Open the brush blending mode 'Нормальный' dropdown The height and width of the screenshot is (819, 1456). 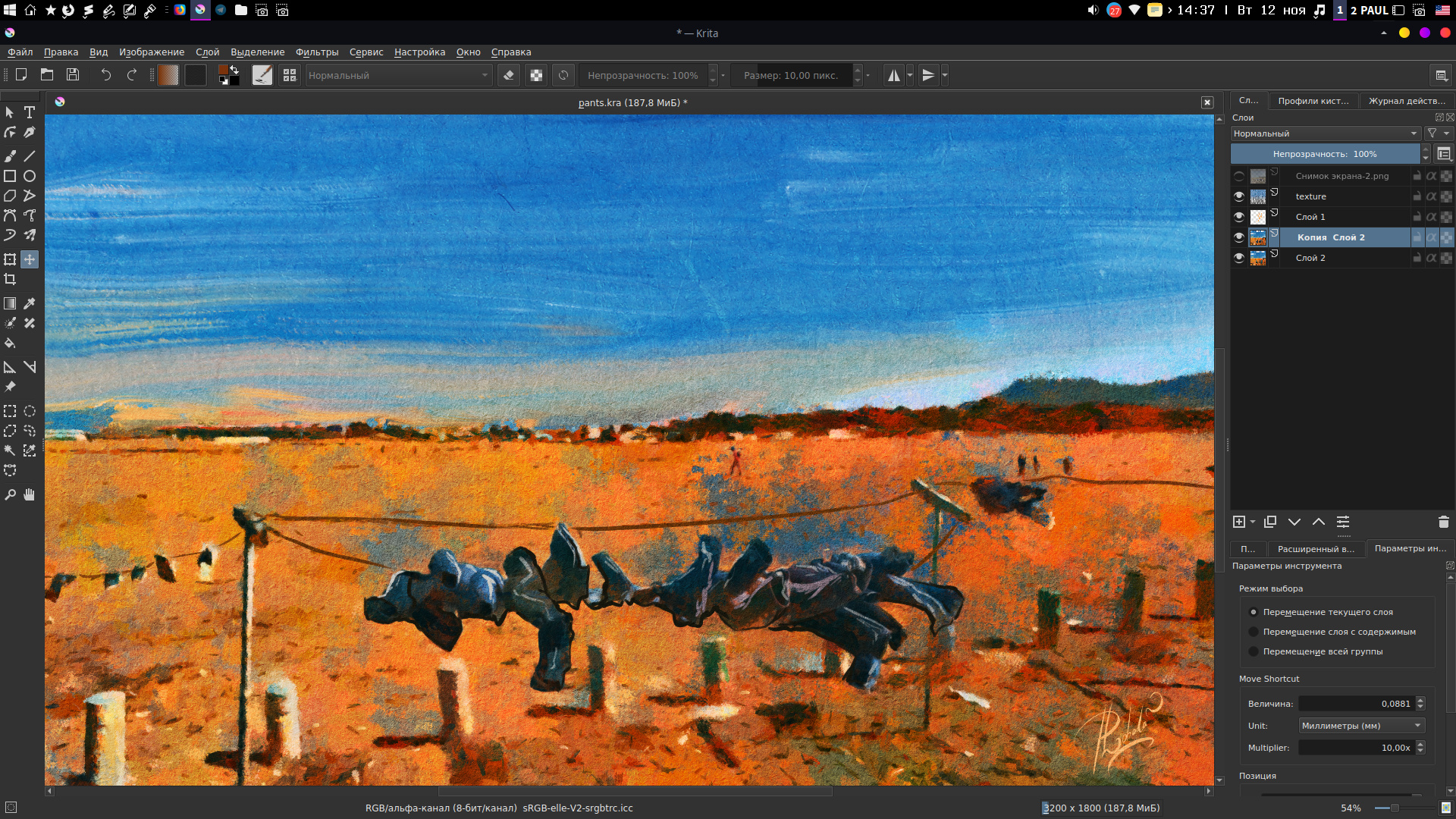tap(399, 75)
